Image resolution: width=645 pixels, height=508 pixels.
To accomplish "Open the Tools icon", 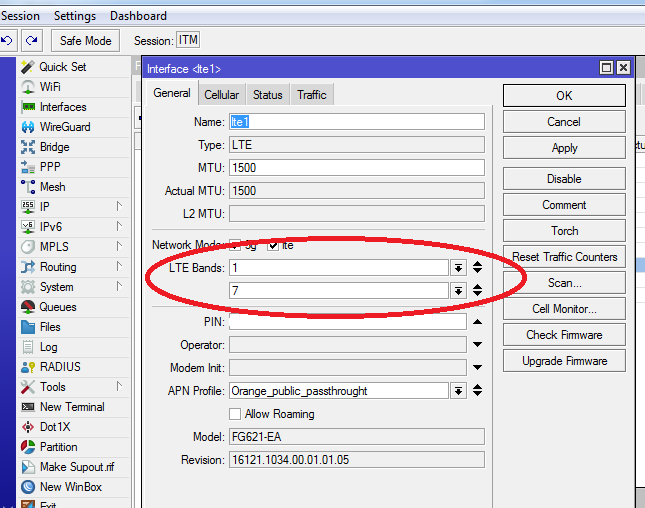I will coord(28,387).
